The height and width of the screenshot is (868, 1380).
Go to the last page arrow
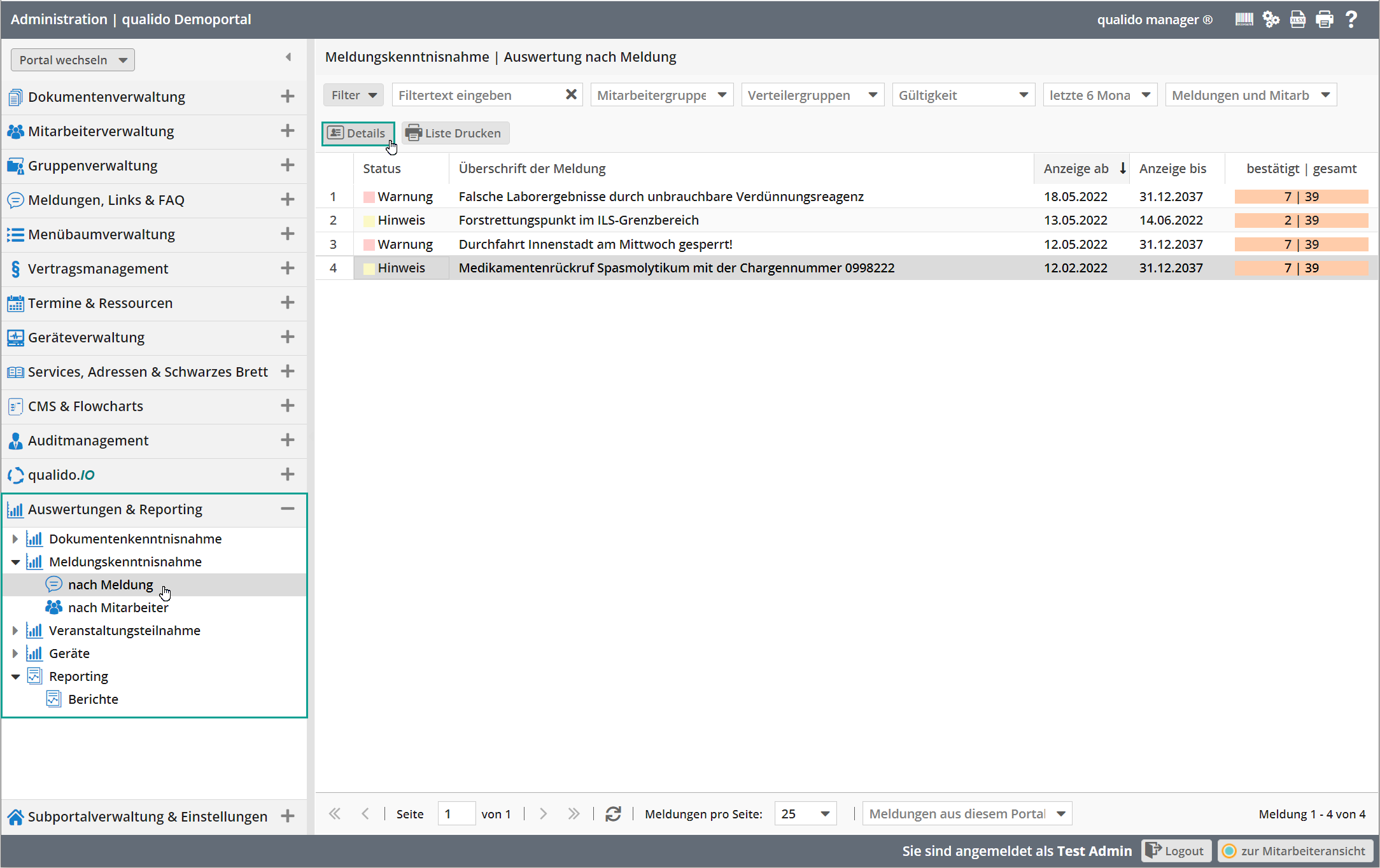click(574, 814)
